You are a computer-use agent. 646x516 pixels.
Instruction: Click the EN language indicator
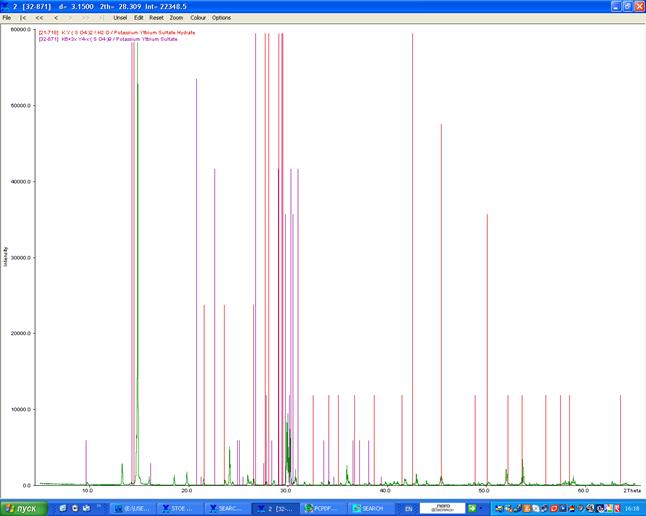408,508
